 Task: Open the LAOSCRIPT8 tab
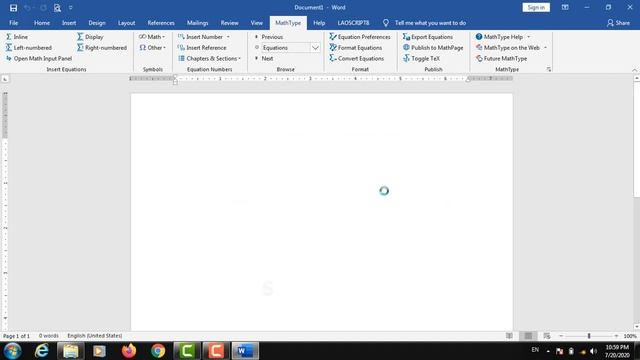(x=353, y=23)
